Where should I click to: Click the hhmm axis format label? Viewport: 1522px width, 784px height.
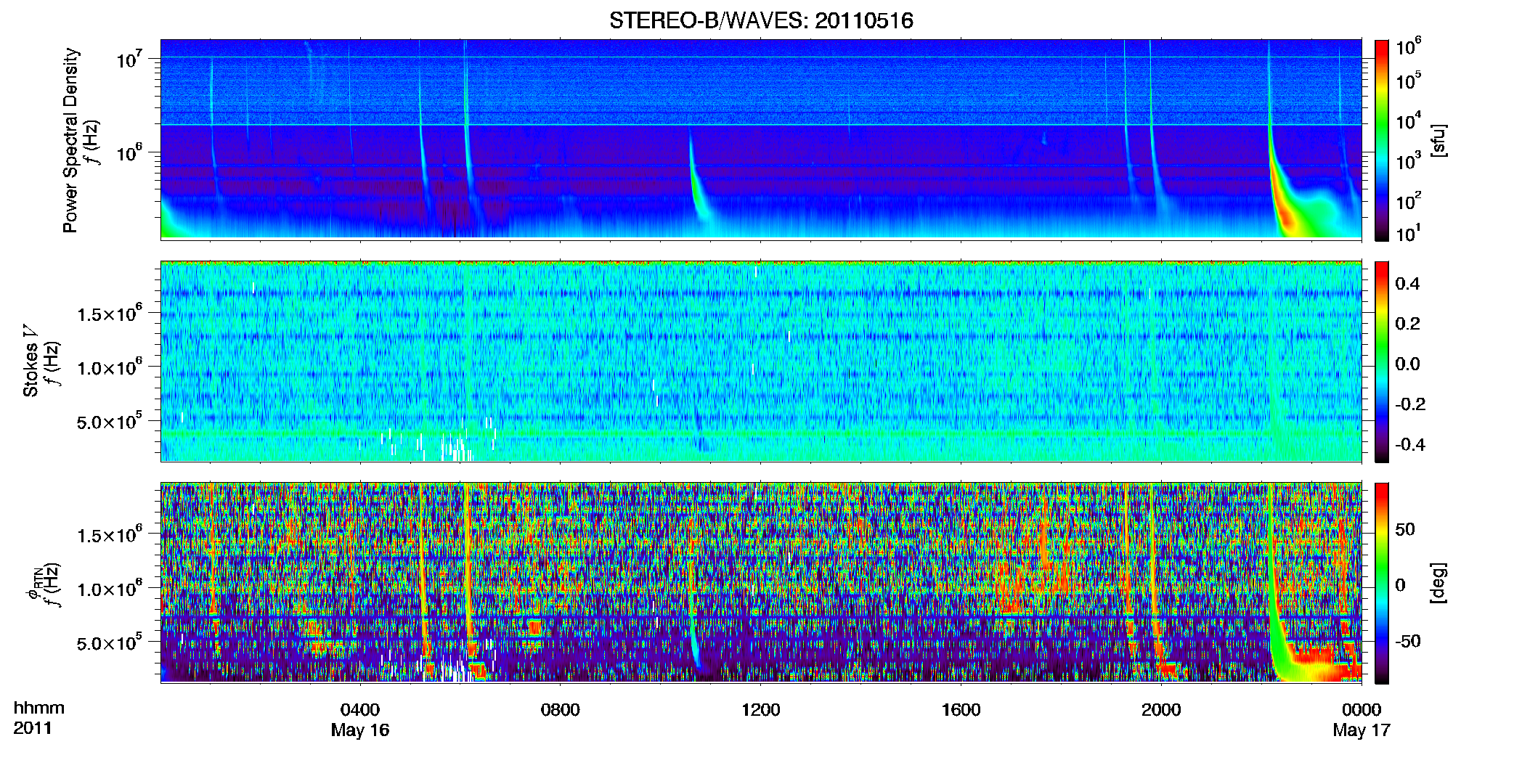[x=39, y=709]
